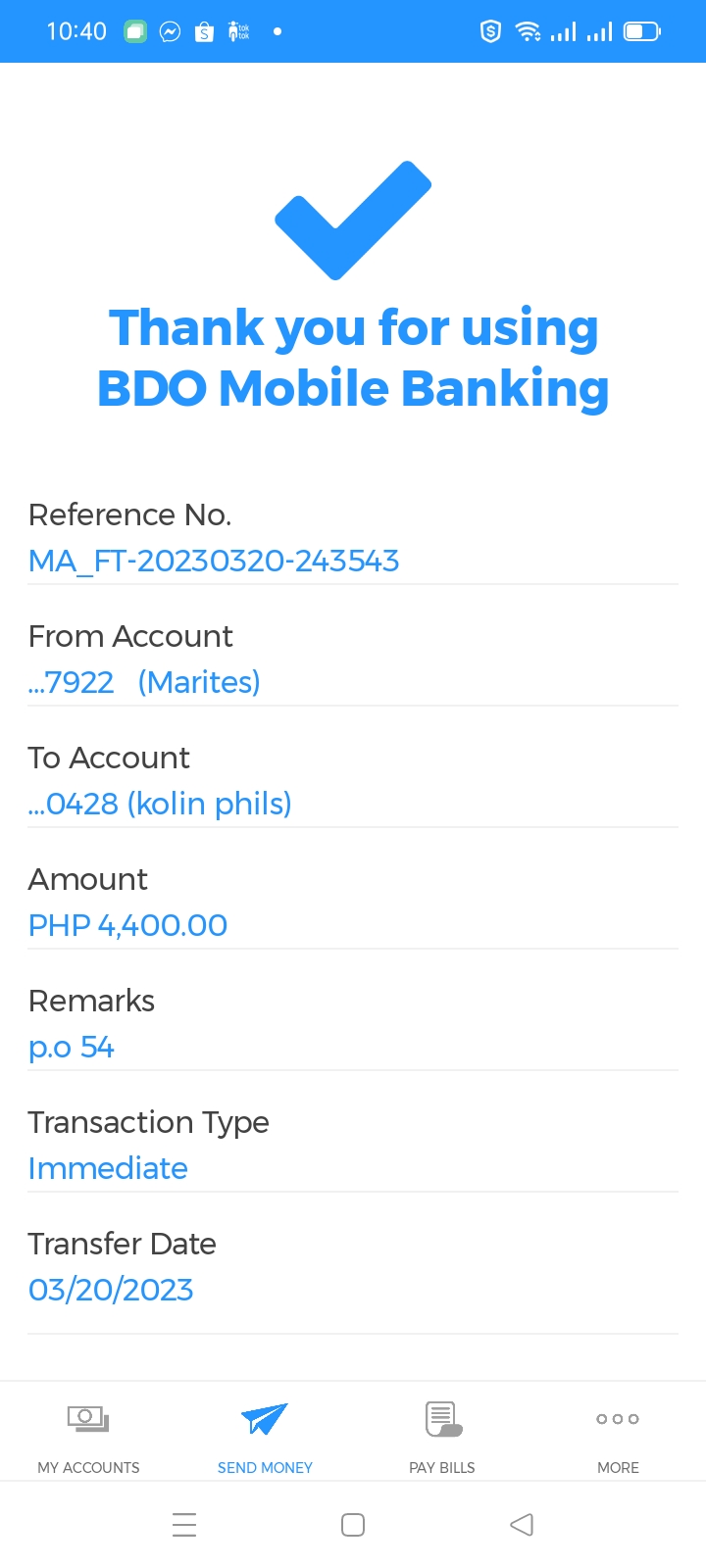Tap the Android back triangle button
The height and width of the screenshot is (1568, 706).
pyautogui.click(x=522, y=1525)
